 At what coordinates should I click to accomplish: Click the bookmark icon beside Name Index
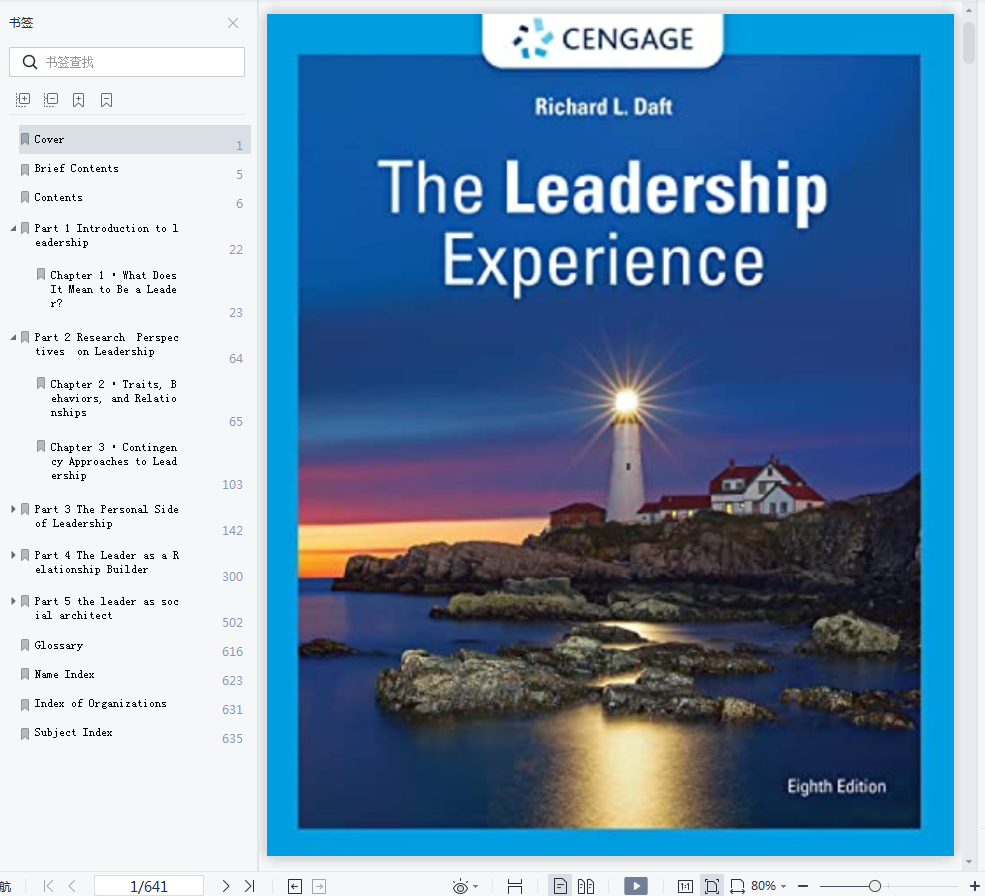[x=25, y=674]
